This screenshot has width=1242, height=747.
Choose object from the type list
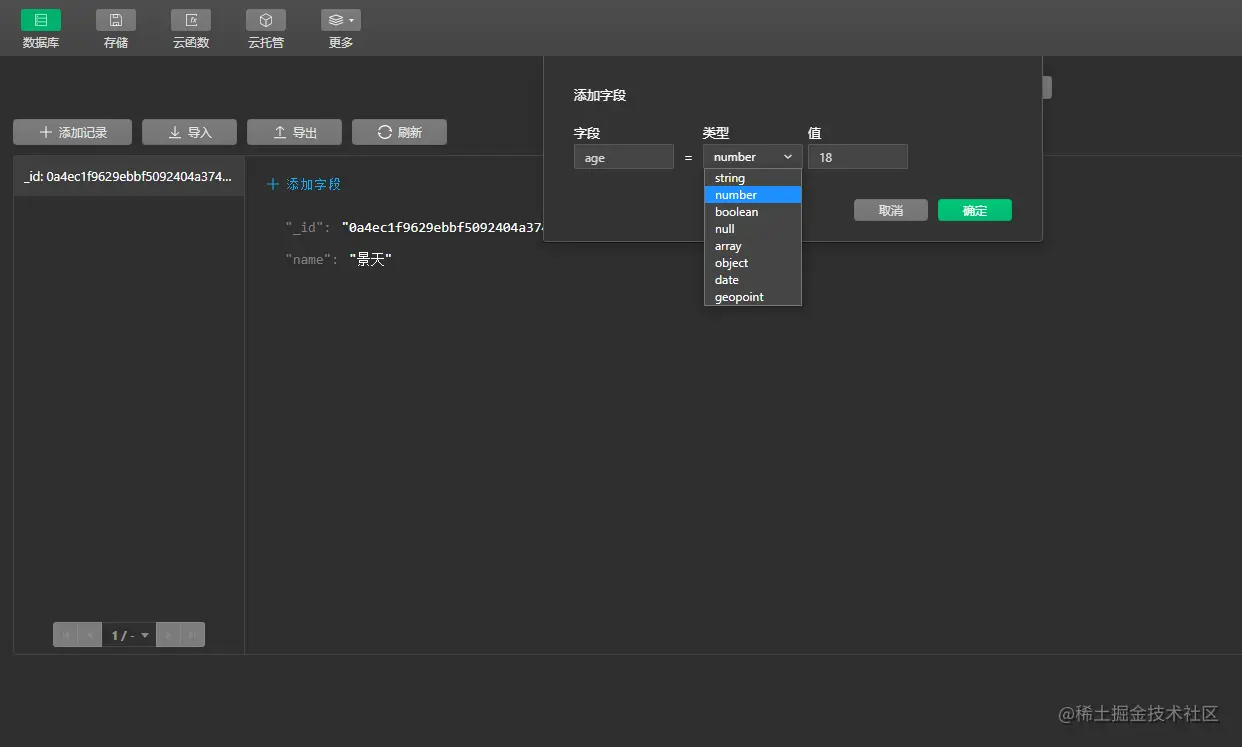pyautogui.click(x=753, y=263)
